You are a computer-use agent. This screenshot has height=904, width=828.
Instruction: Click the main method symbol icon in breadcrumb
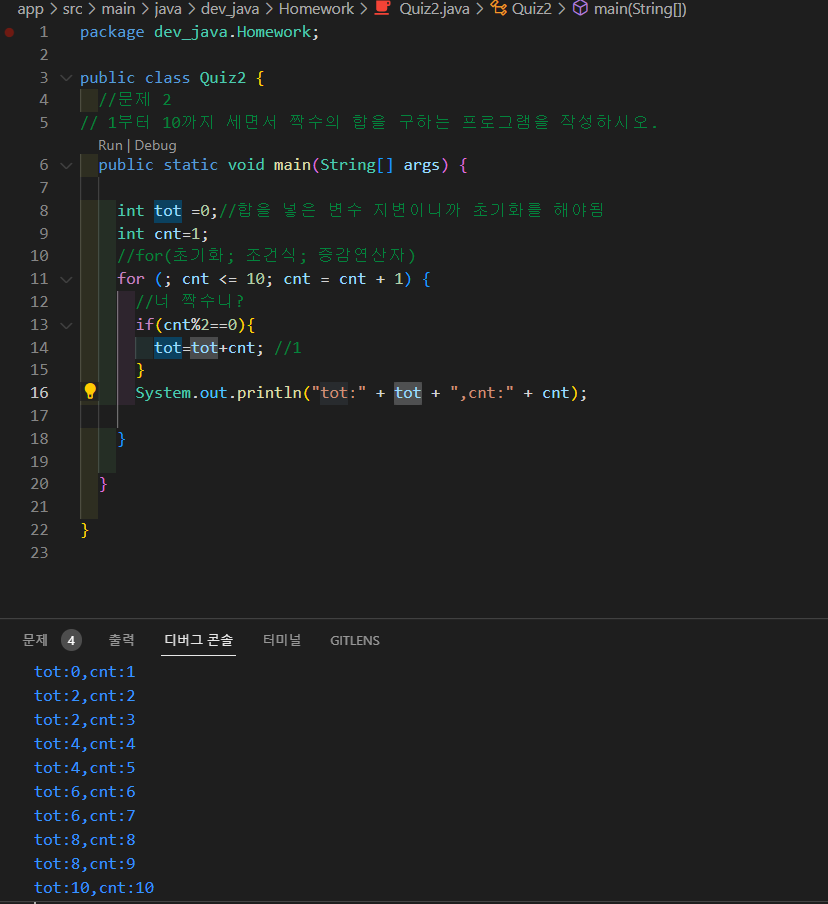click(580, 8)
